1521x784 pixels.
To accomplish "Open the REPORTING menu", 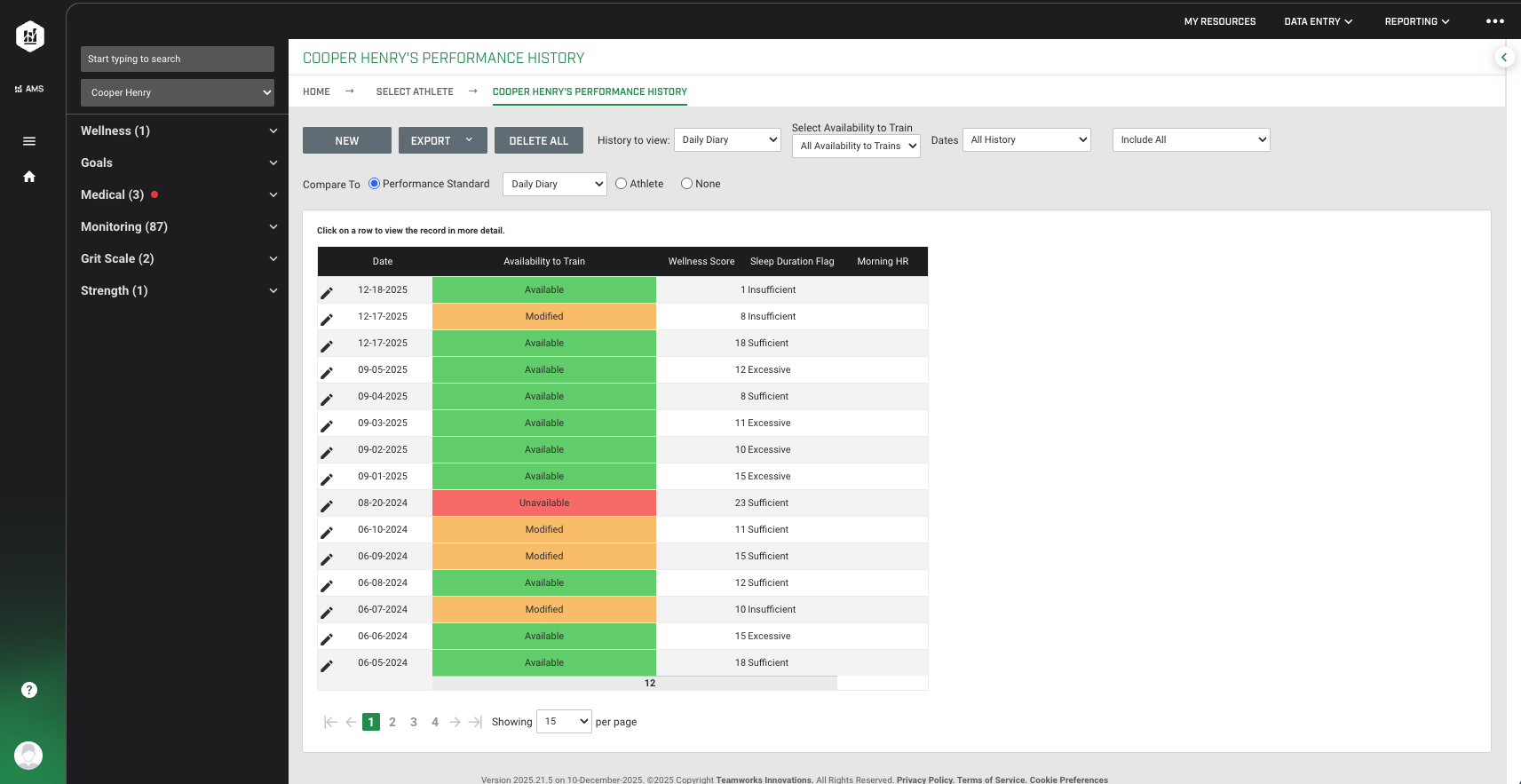I will 1416,21.
